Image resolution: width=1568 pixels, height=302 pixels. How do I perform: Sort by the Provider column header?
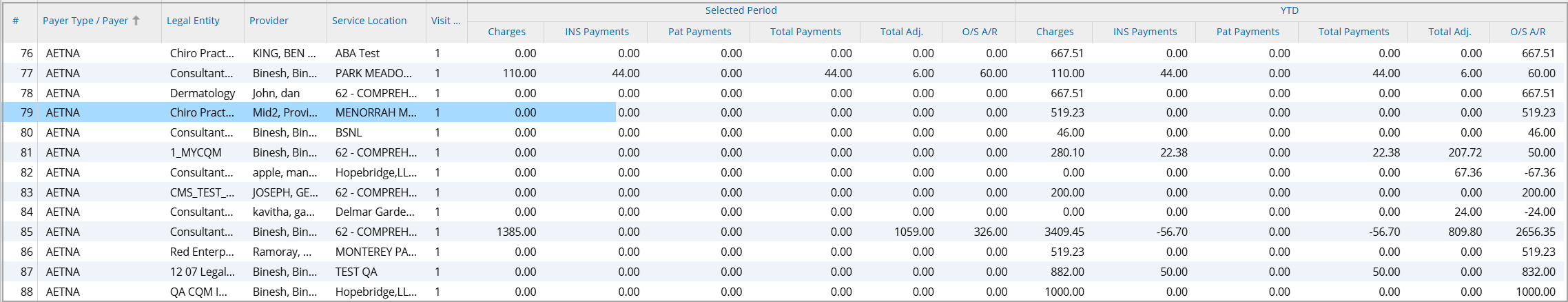(x=269, y=21)
